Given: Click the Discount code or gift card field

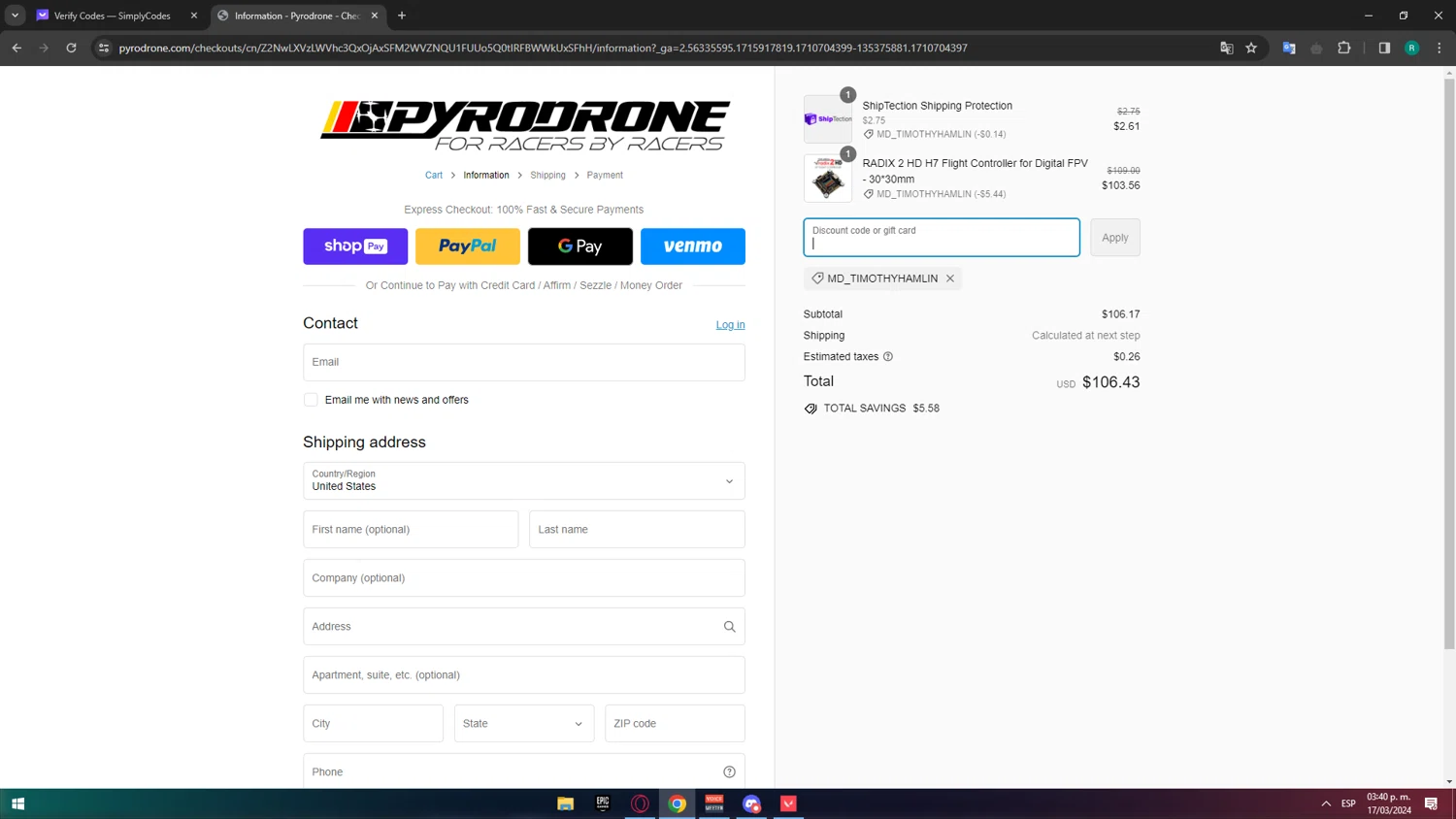Looking at the screenshot, I should [942, 238].
